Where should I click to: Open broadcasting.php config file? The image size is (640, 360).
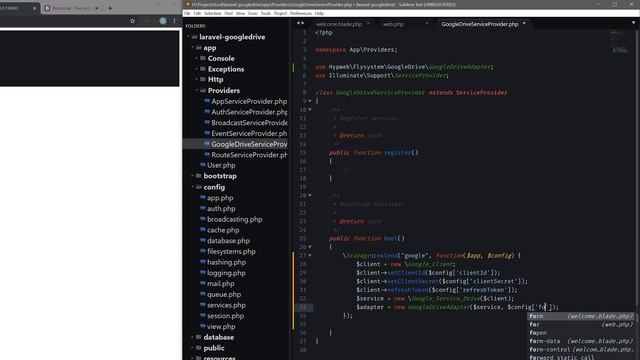(x=235, y=219)
